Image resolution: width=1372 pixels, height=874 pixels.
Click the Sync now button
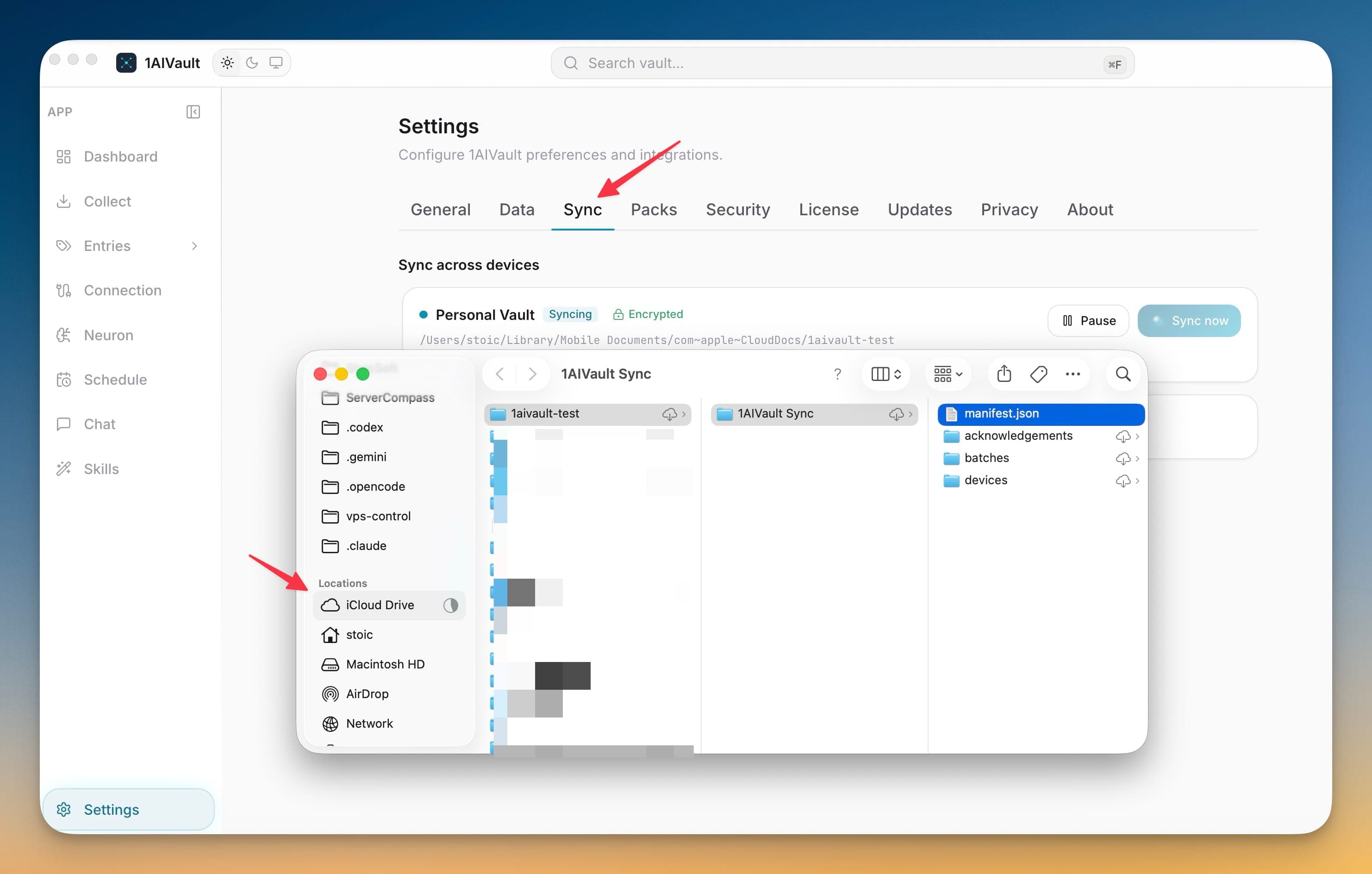pos(1189,321)
